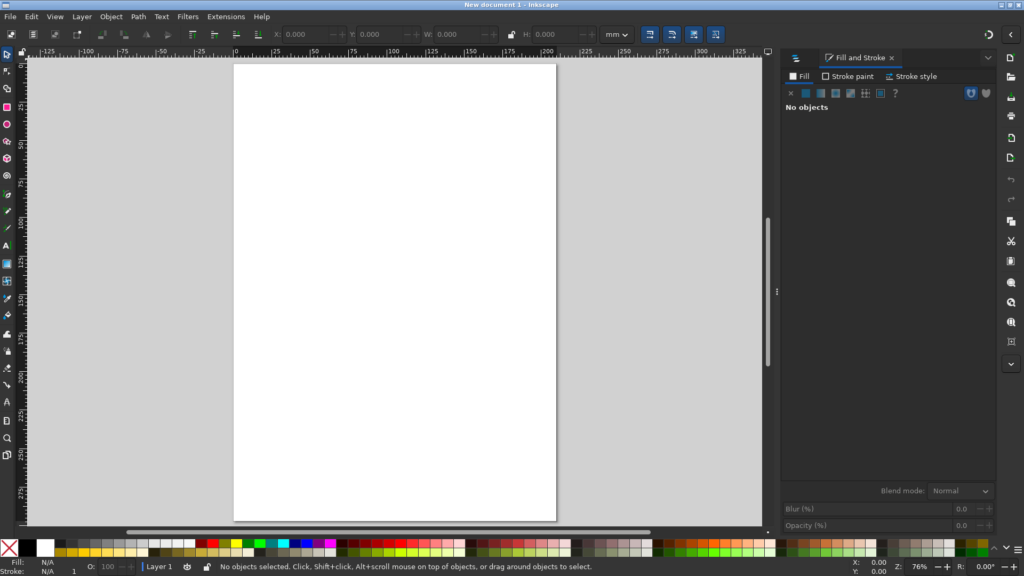Collapse the side toolbar with arrow button
This screenshot has width=1024, height=576.
click(x=1011, y=35)
